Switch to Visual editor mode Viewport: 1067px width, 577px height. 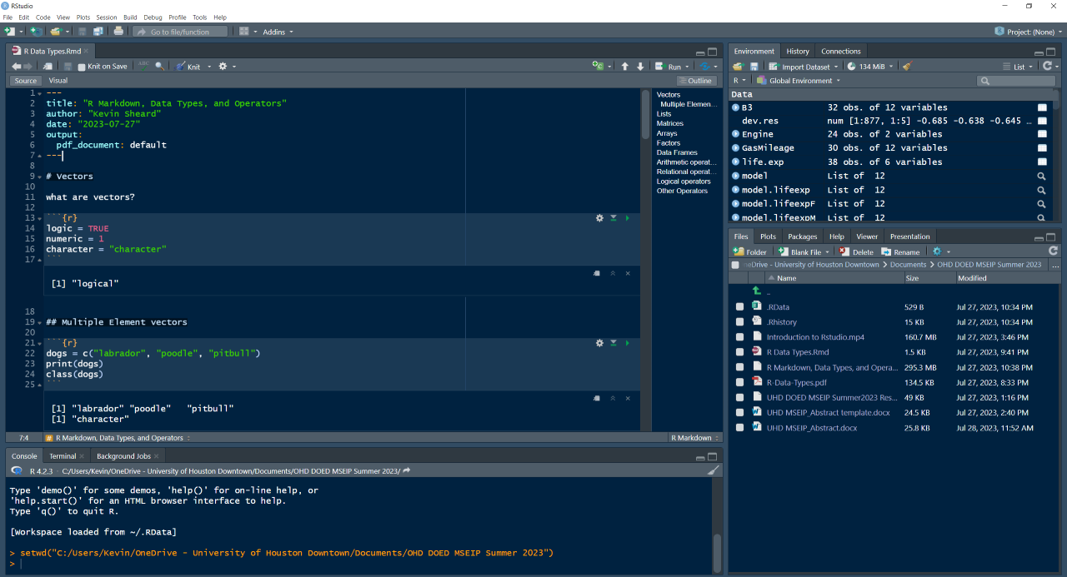tap(58, 80)
